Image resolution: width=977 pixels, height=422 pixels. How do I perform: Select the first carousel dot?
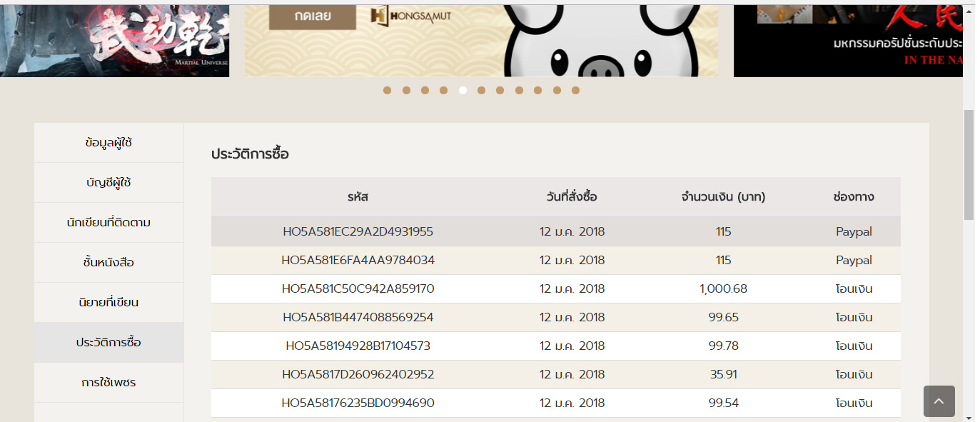pyautogui.click(x=387, y=90)
